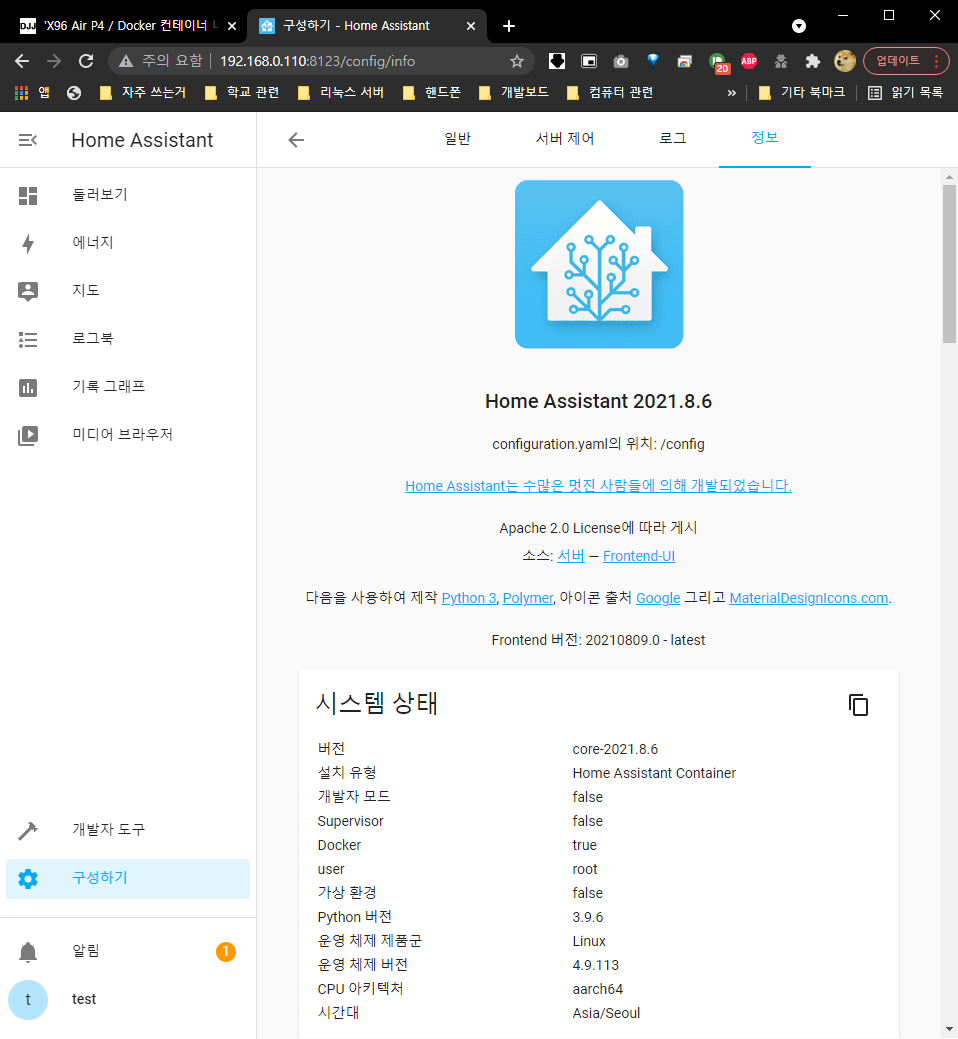
Task: Bookmark this page with the star
Action: (x=517, y=62)
